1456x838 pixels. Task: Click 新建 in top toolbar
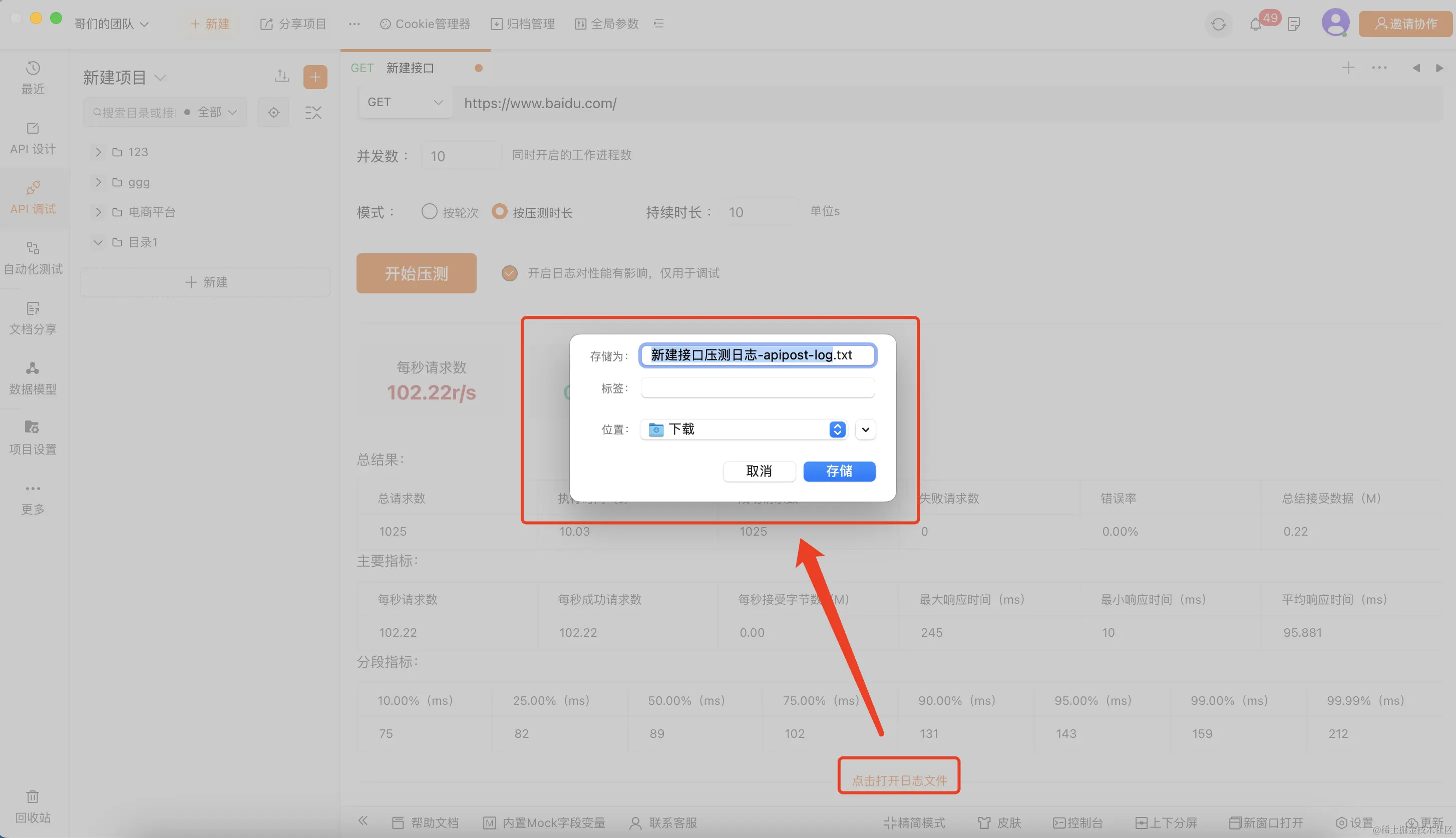point(209,24)
